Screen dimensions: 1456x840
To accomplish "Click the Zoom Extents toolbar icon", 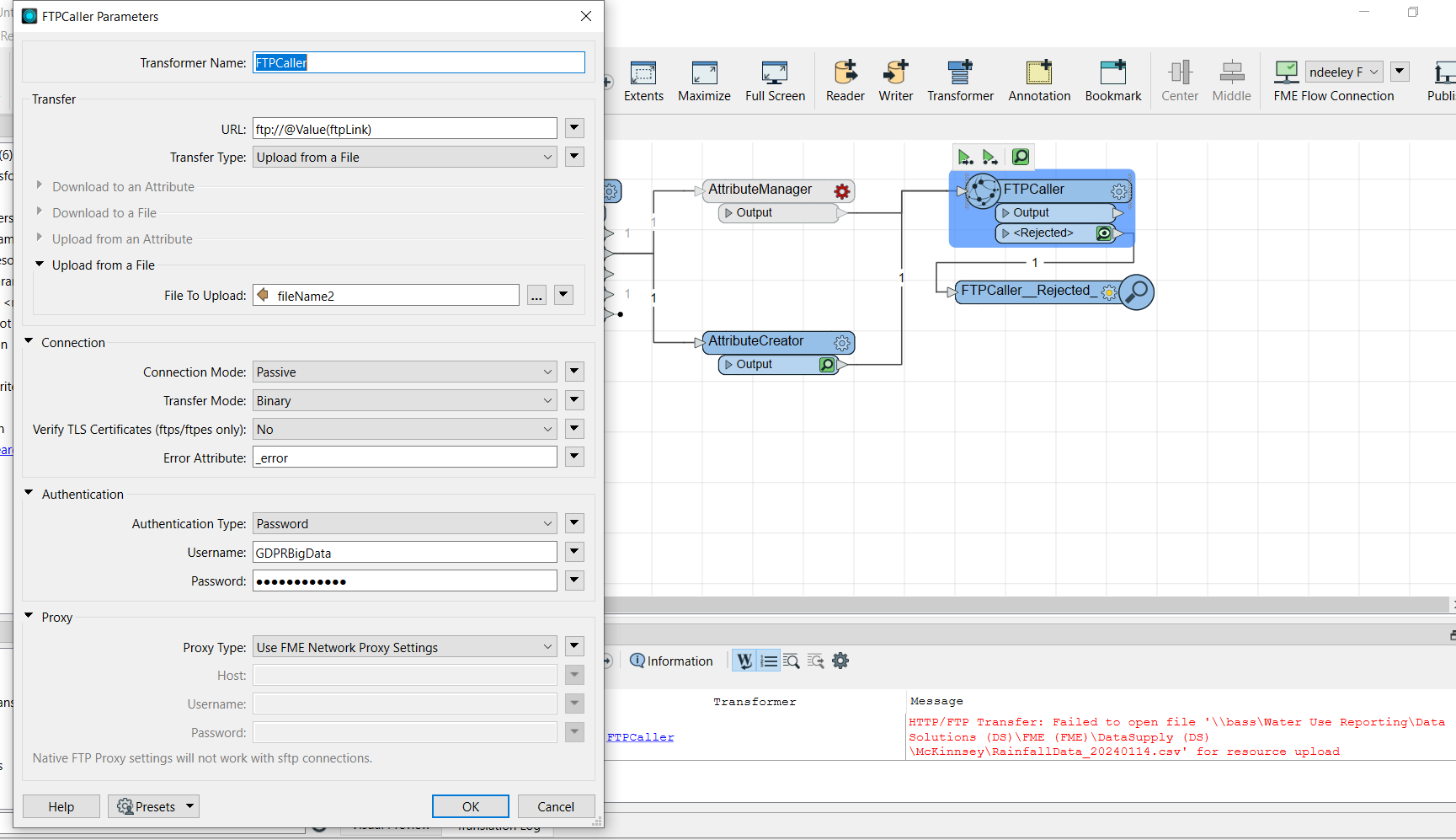I will point(643,81).
